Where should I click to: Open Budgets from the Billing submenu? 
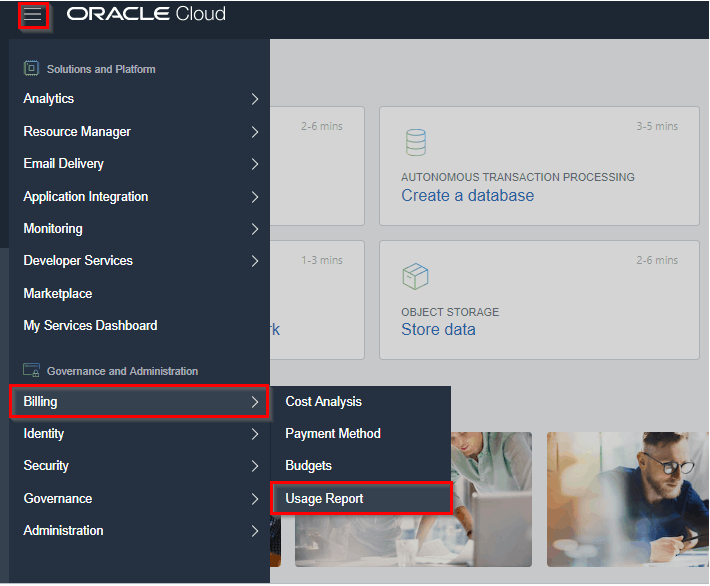(360, 466)
